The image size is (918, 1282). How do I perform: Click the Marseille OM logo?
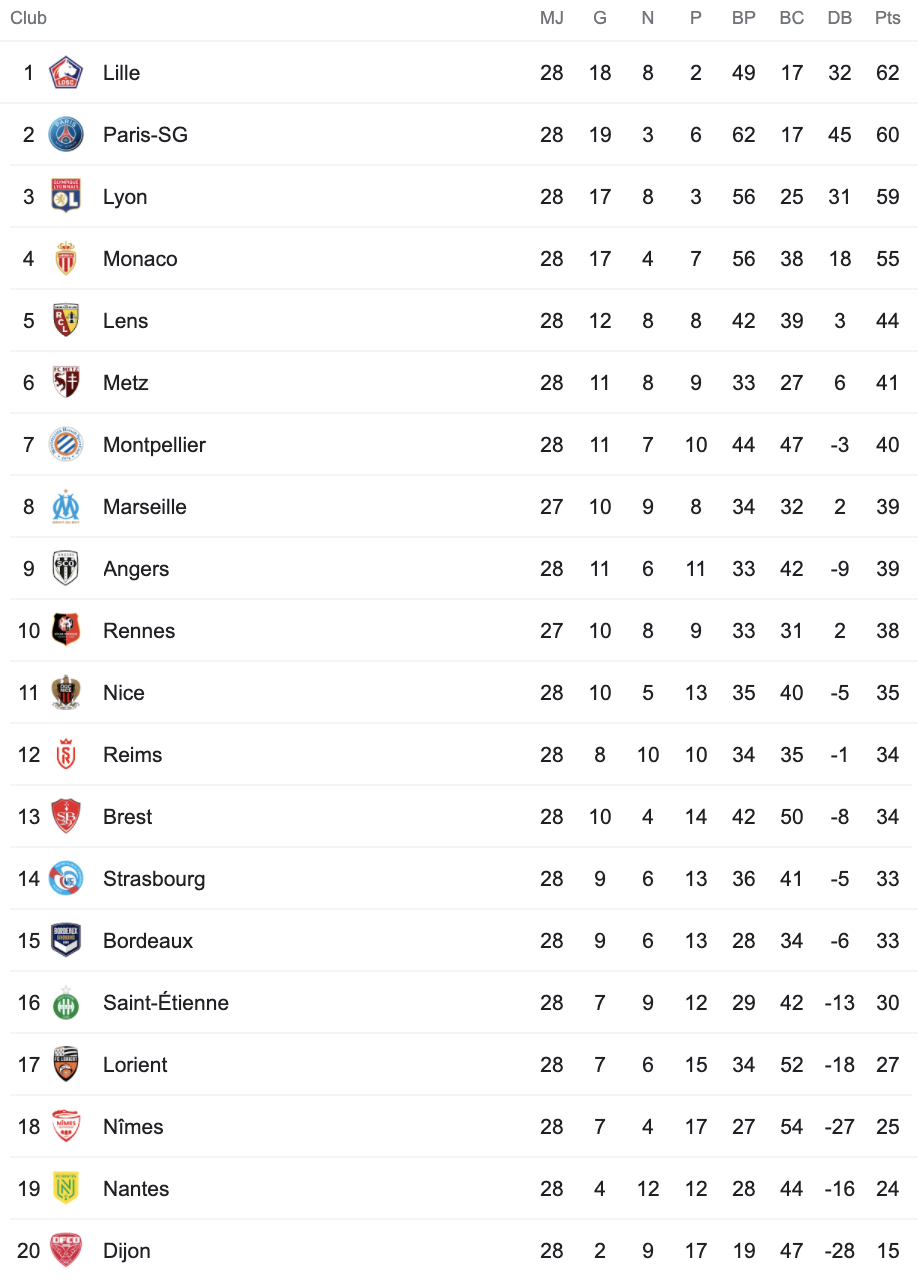[x=66, y=507]
